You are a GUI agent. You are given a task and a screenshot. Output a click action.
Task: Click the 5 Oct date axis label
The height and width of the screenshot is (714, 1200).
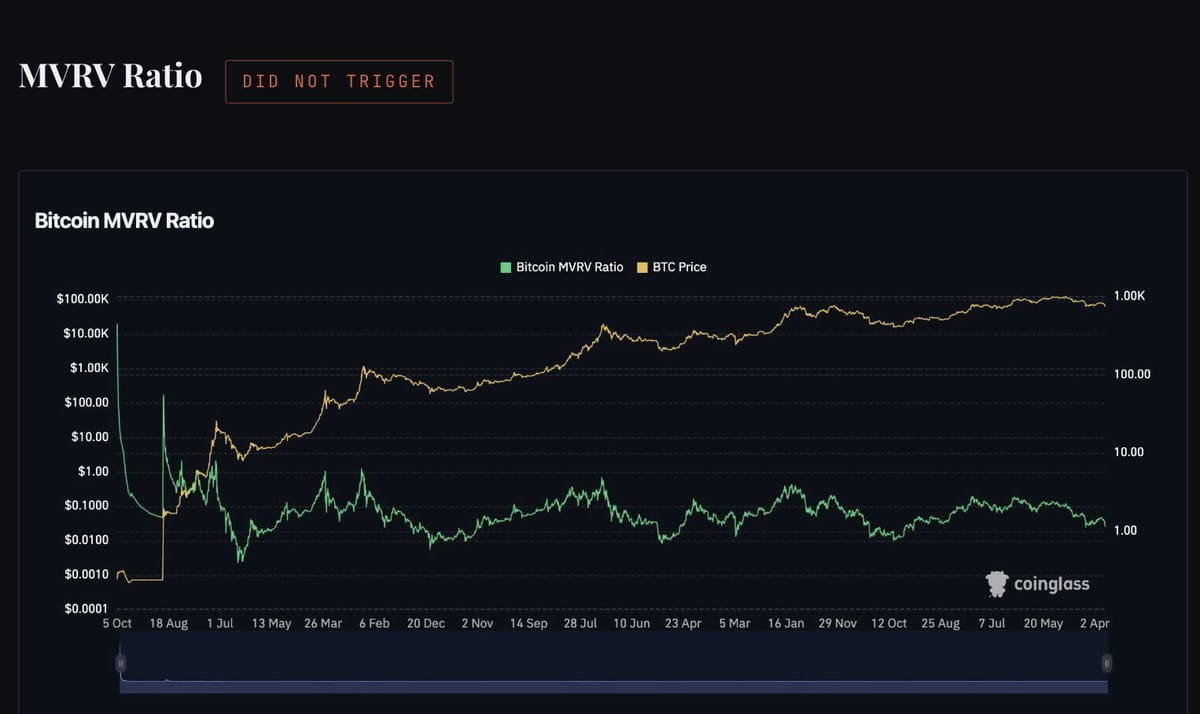tap(117, 623)
